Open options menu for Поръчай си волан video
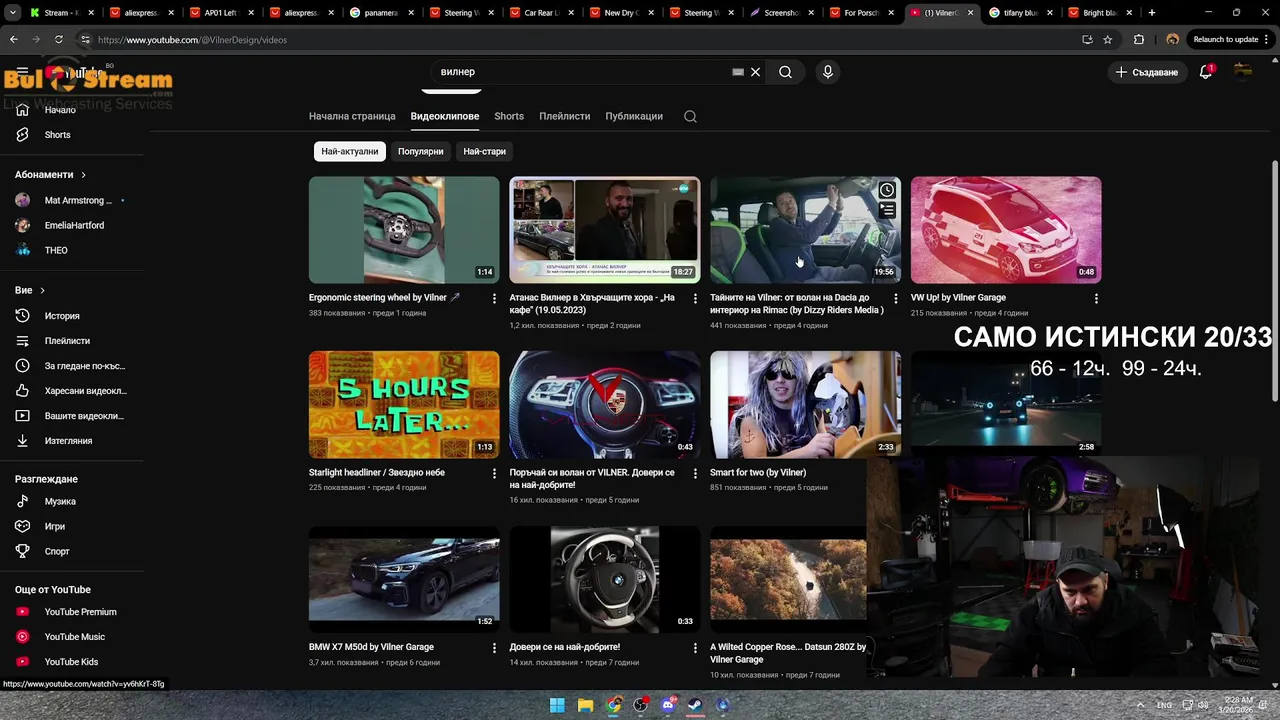 (695, 474)
